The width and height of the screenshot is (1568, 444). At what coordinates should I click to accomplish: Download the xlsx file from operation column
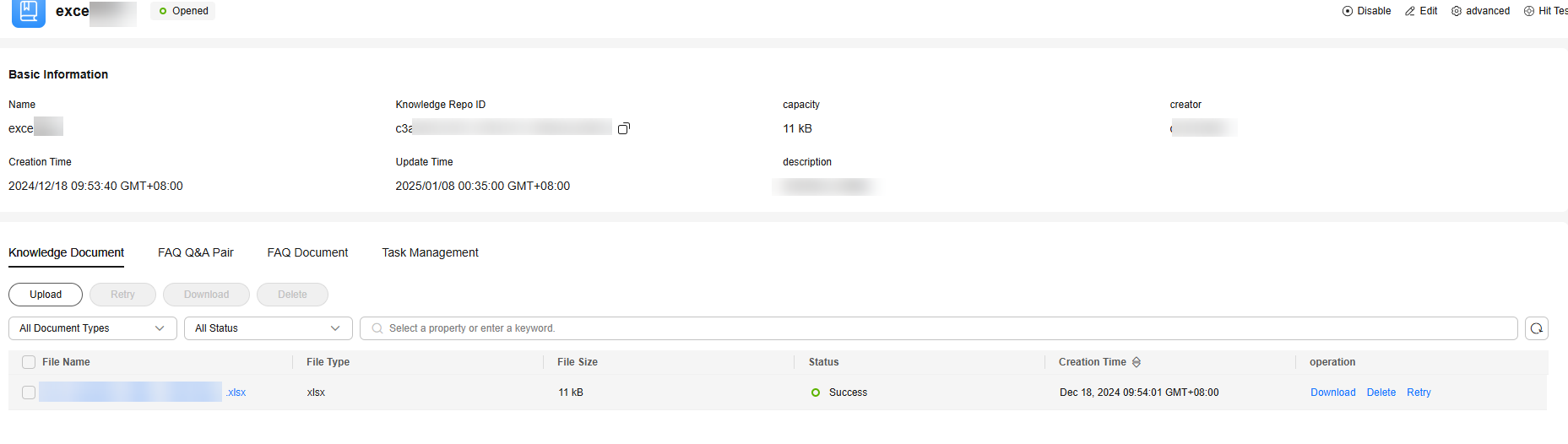tap(1332, 393)
